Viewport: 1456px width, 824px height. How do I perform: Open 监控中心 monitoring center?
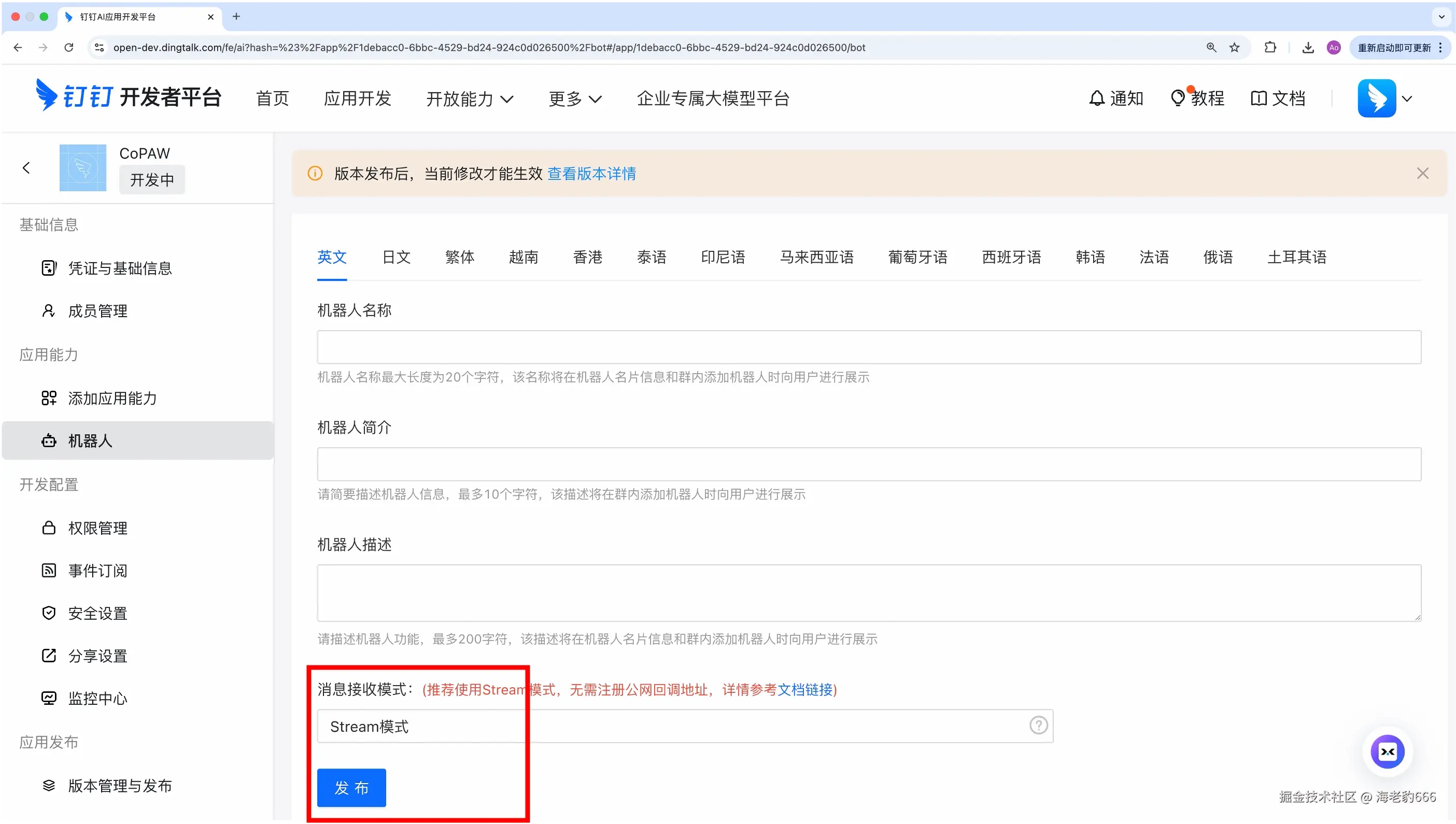point(97,698)
